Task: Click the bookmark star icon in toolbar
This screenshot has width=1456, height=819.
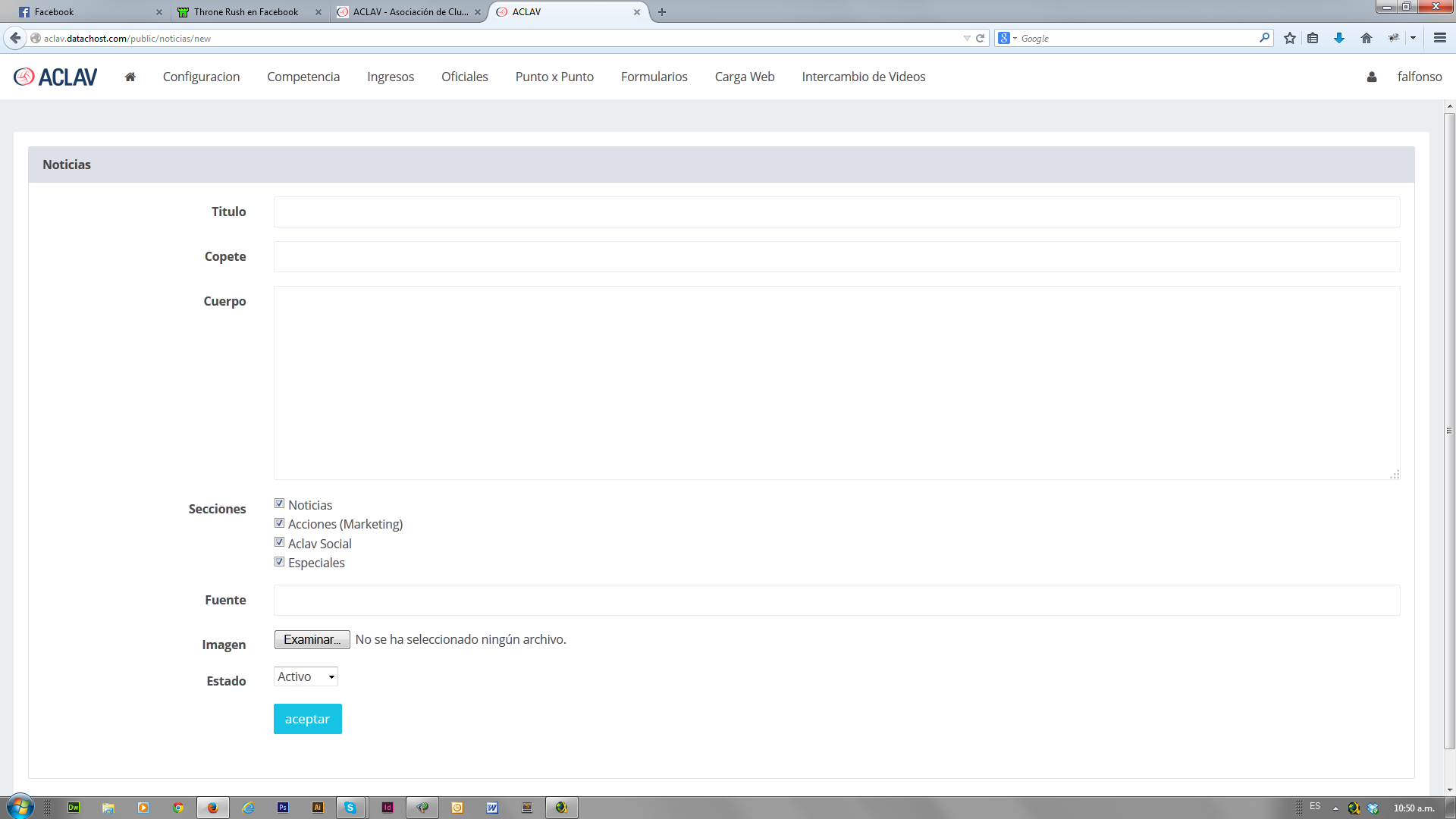Action: pos(1289,38)
